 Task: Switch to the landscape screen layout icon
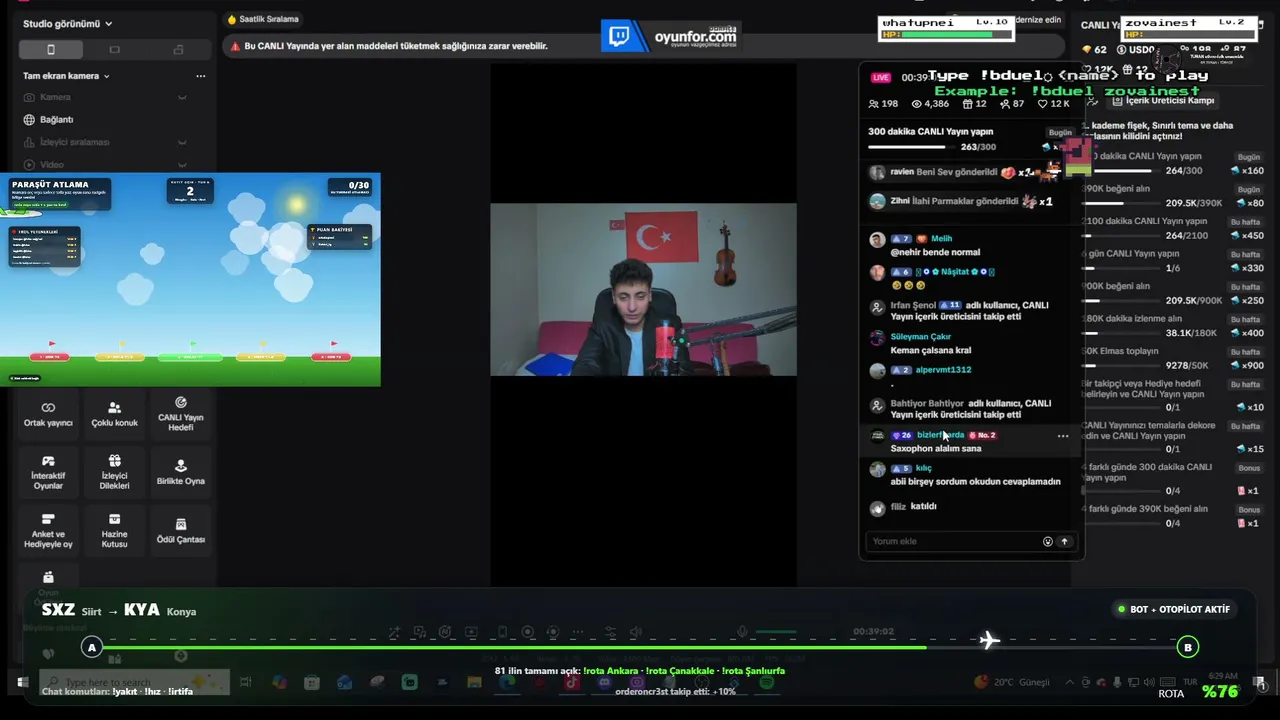[x=114, y=49]
